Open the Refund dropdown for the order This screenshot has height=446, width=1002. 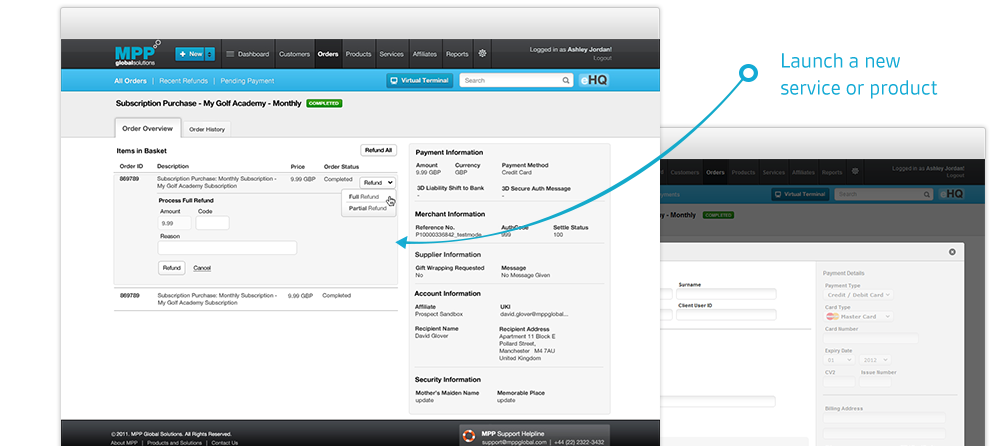(x=377, y=182)
